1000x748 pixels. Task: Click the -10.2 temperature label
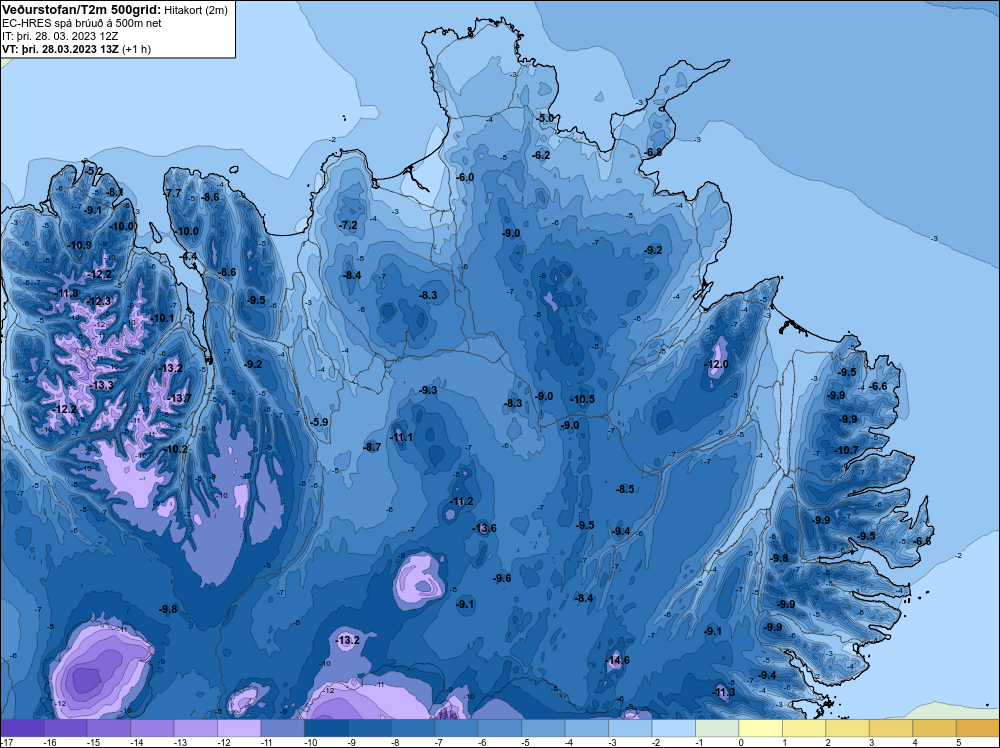coord(177,449)
